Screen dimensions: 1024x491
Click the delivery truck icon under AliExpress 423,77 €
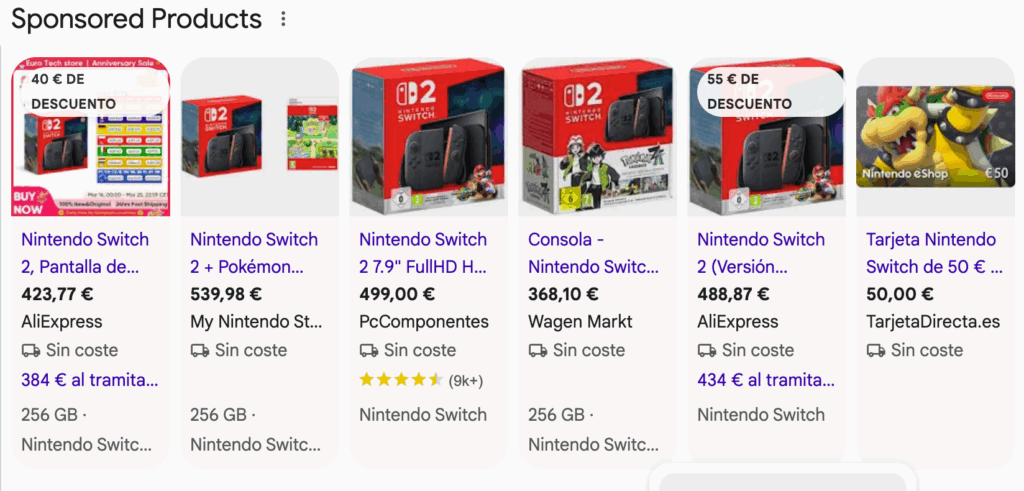coord(31,351)
